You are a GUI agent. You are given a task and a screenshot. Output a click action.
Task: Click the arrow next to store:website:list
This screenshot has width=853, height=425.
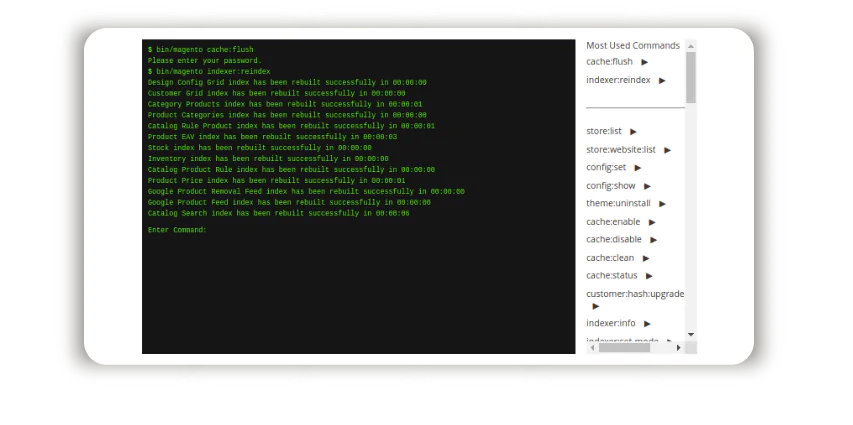[x=667, y=150]
